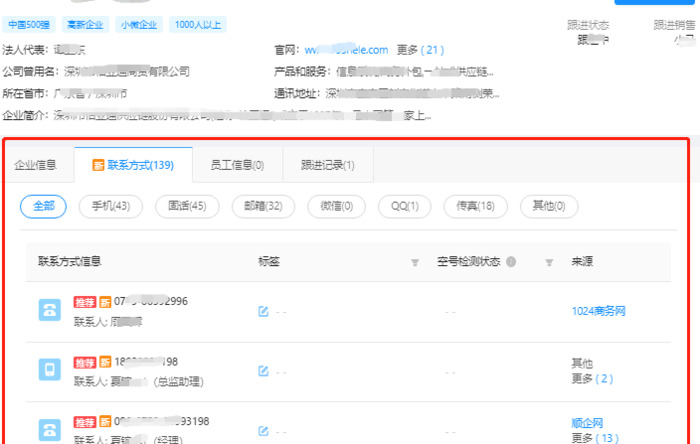Click the 中国500强 tag
The image size is (700, 444).
click(29, 25)
